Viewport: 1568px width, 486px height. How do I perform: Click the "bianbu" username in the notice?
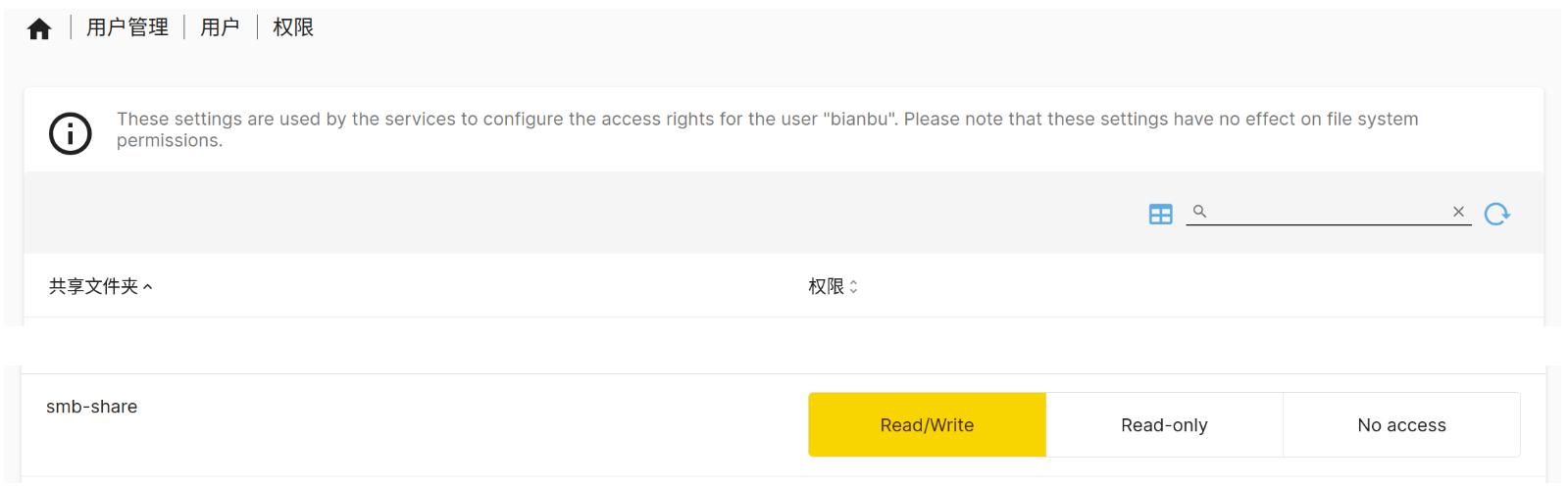(x=860, y=120)
